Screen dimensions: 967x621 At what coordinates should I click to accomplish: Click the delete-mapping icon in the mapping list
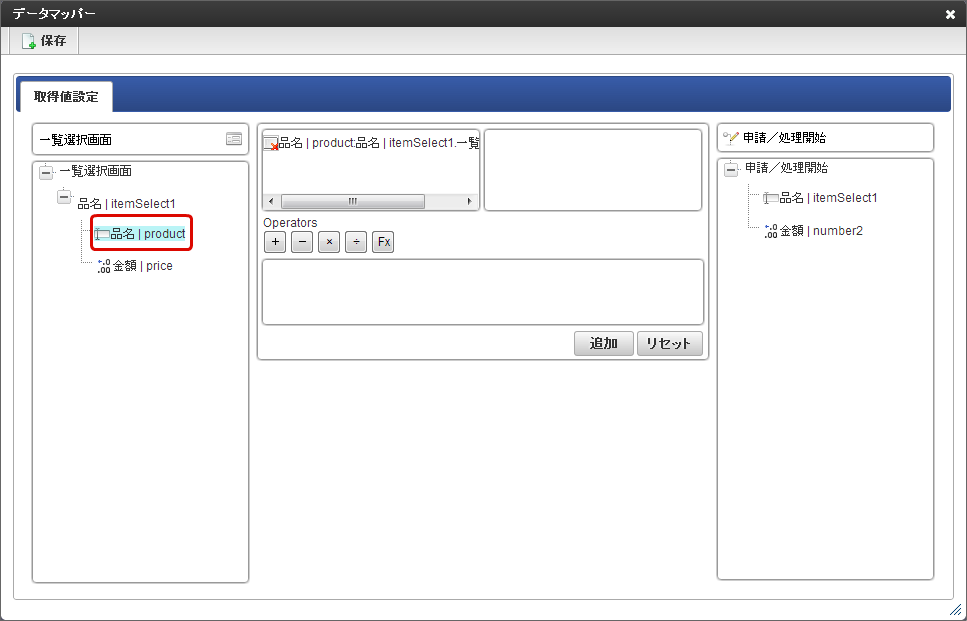(271, 144)
